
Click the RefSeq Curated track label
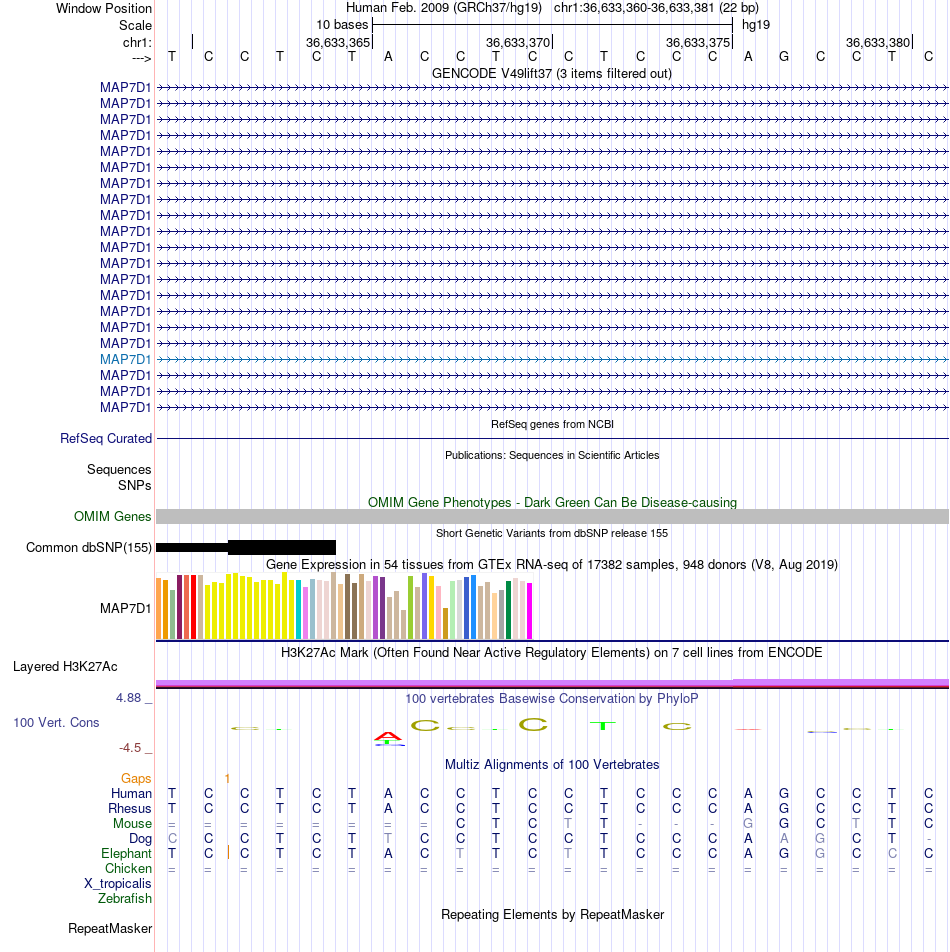106,438
